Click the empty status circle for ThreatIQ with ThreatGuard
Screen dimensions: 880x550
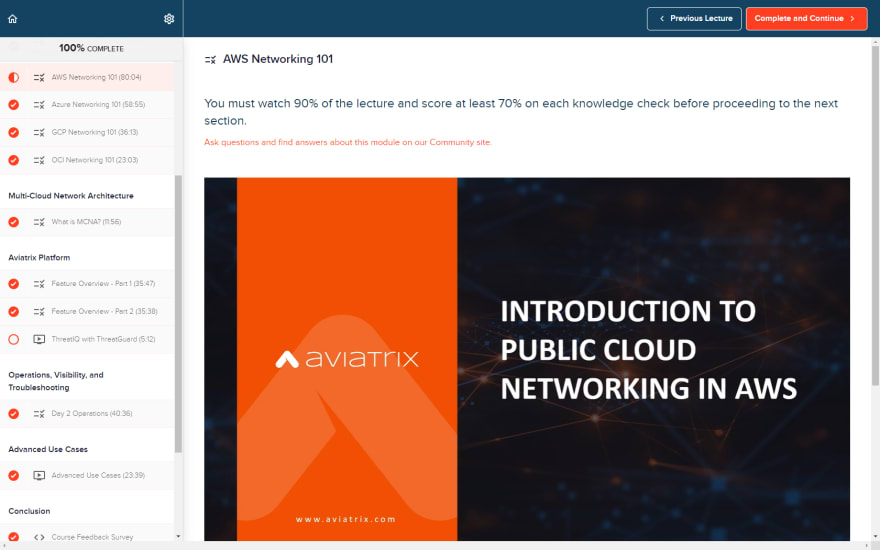point(13,340)
